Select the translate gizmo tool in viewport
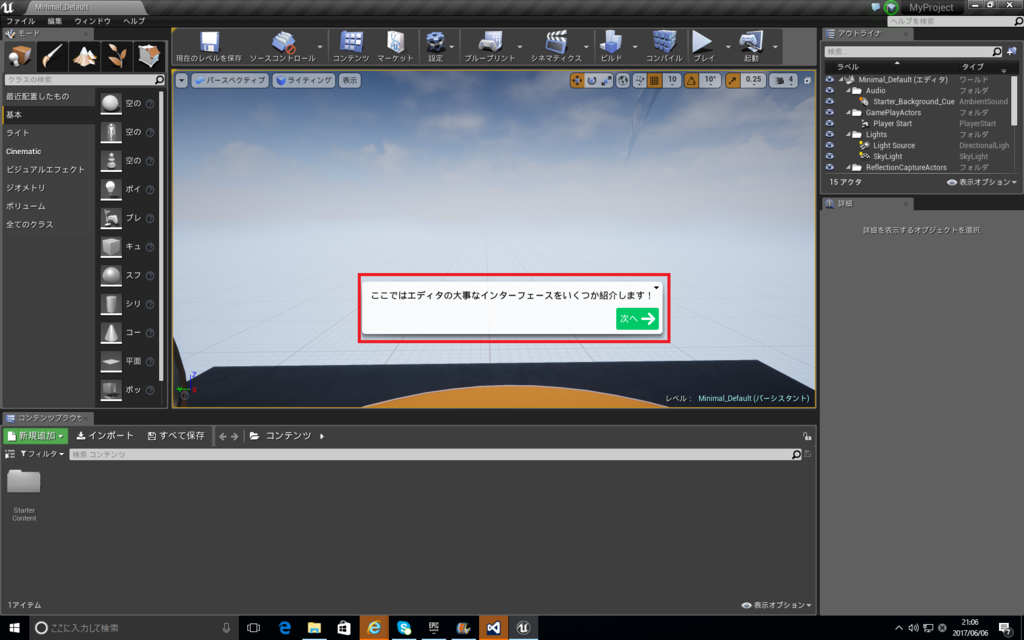 tap(577, 80)
